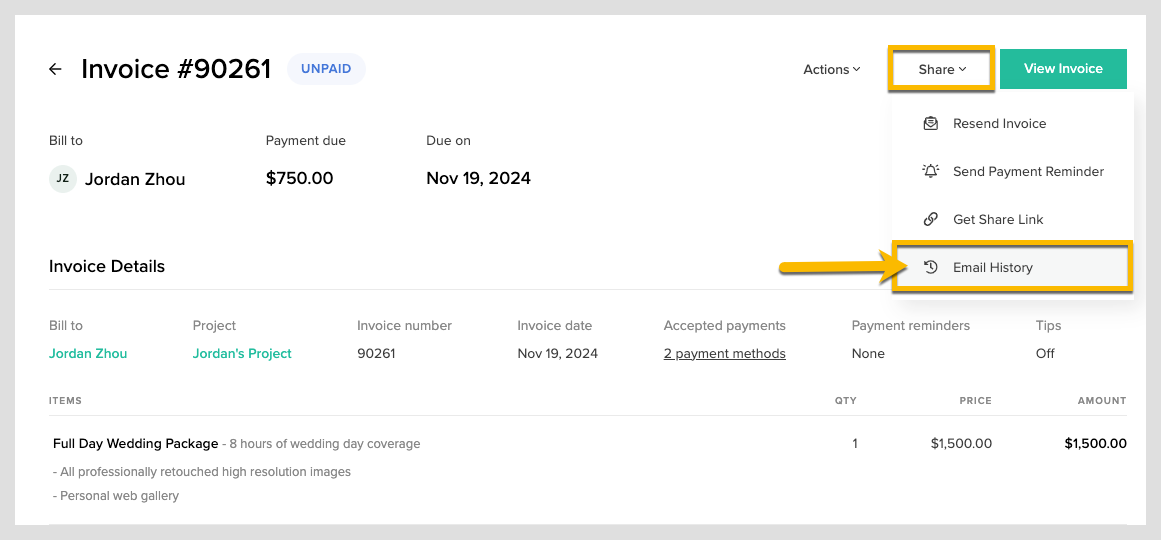Open the Jordan Zhou client link
The image size is (1161, 540).
click(x=88, y=353)
